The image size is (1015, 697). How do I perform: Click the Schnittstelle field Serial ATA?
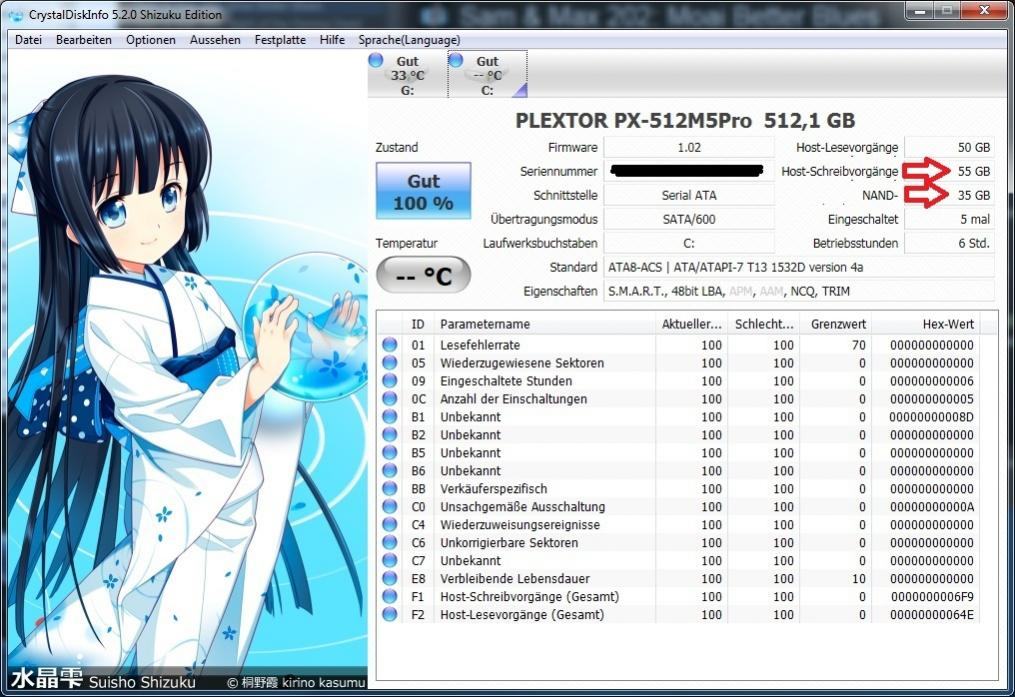pos(689,195)
